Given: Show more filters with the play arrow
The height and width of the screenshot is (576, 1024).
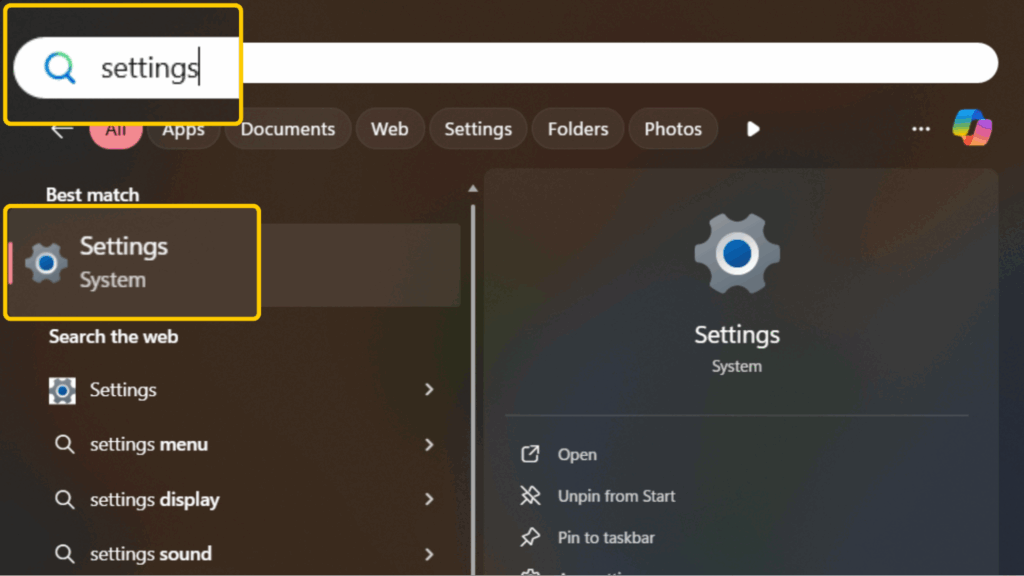Looking at the screenshot, I should tap(753, 129).
